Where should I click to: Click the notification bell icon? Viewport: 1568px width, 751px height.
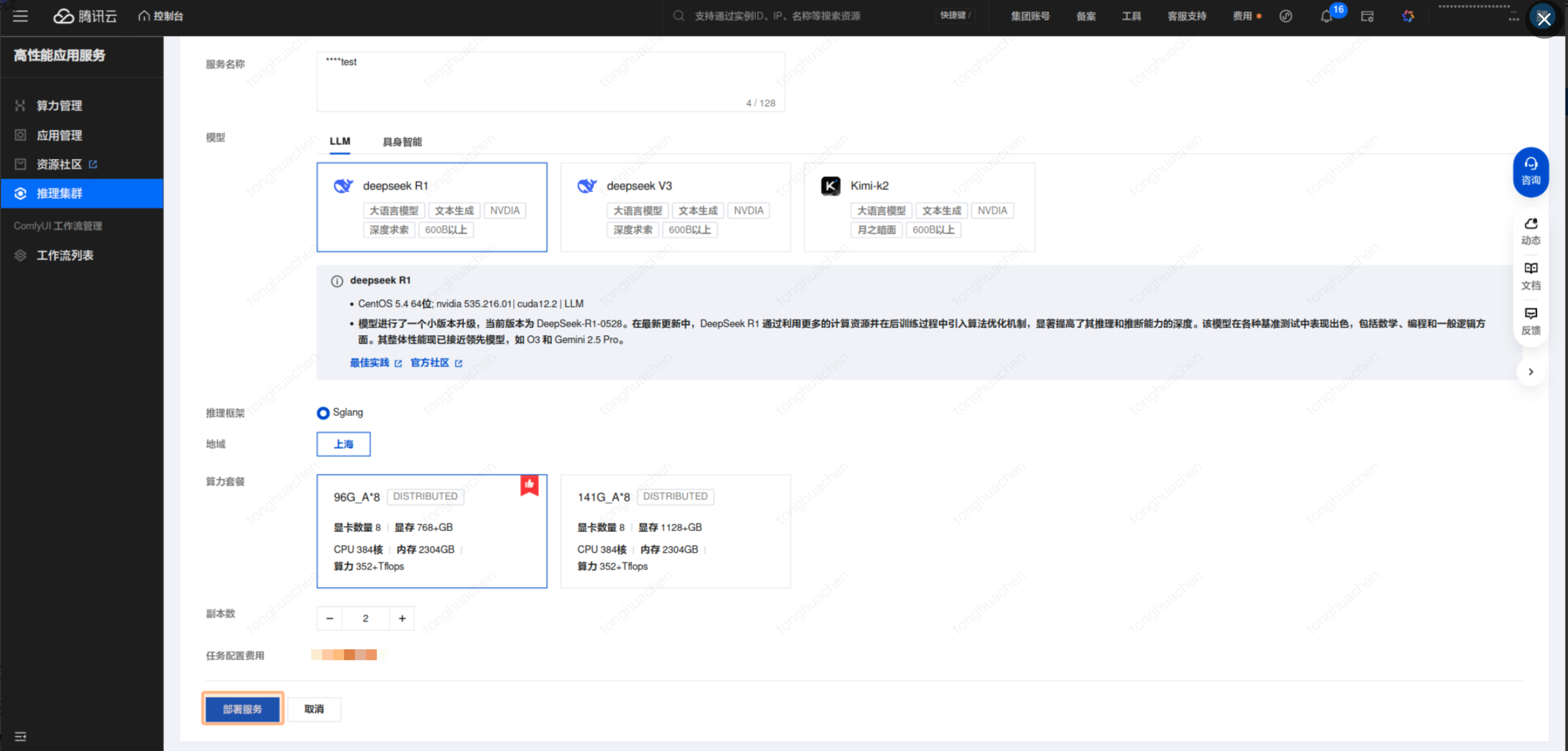pos(1326,16)
